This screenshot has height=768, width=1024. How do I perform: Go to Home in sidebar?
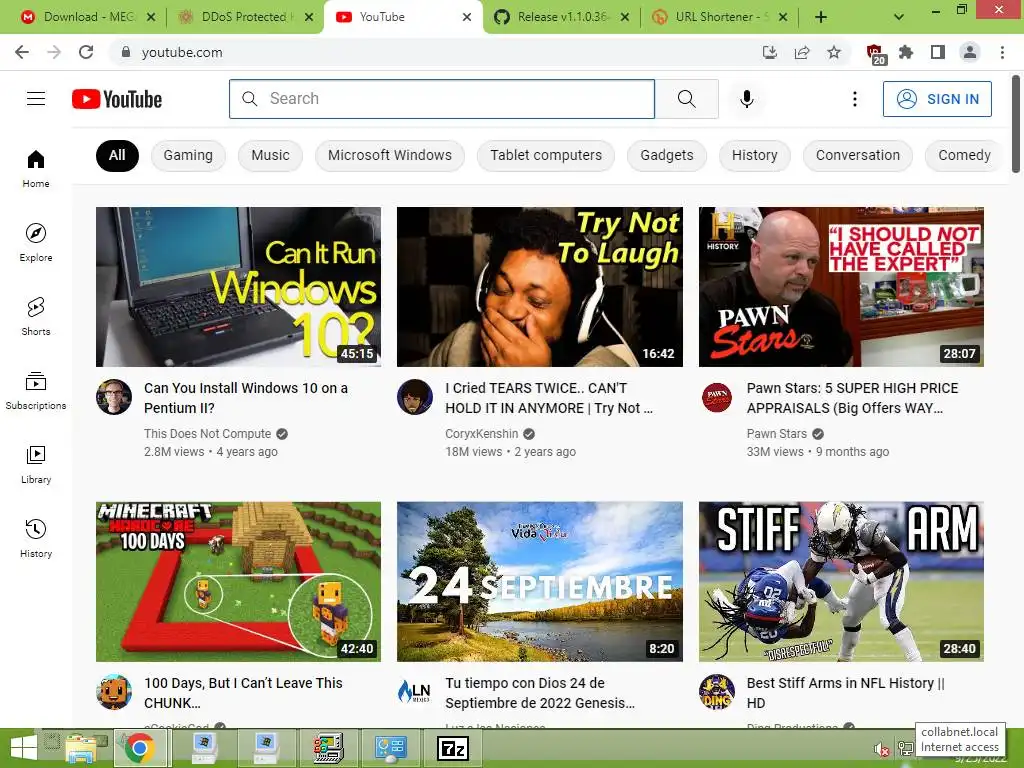click(x=36, y=168)
